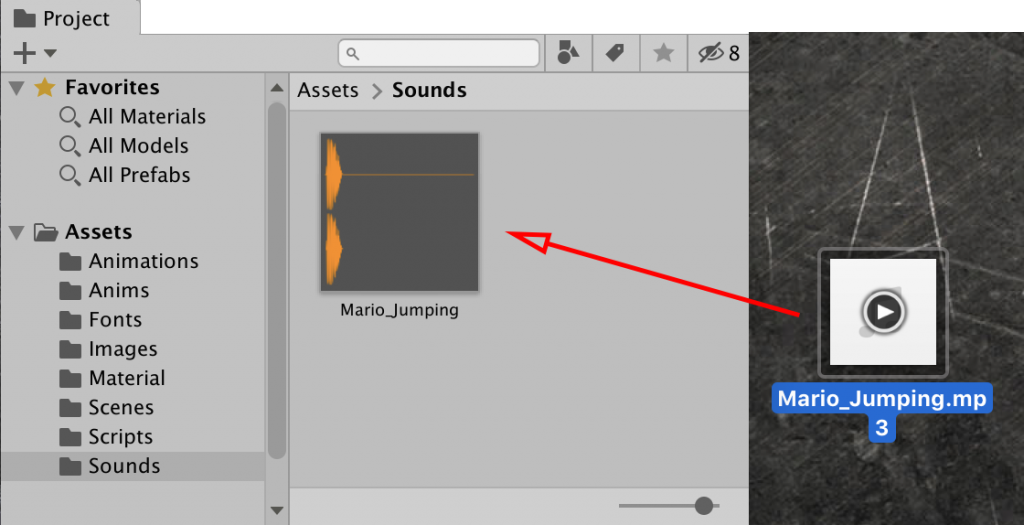
Task: Adjust the thumbnail size slider
Action: tap(704, 505)
